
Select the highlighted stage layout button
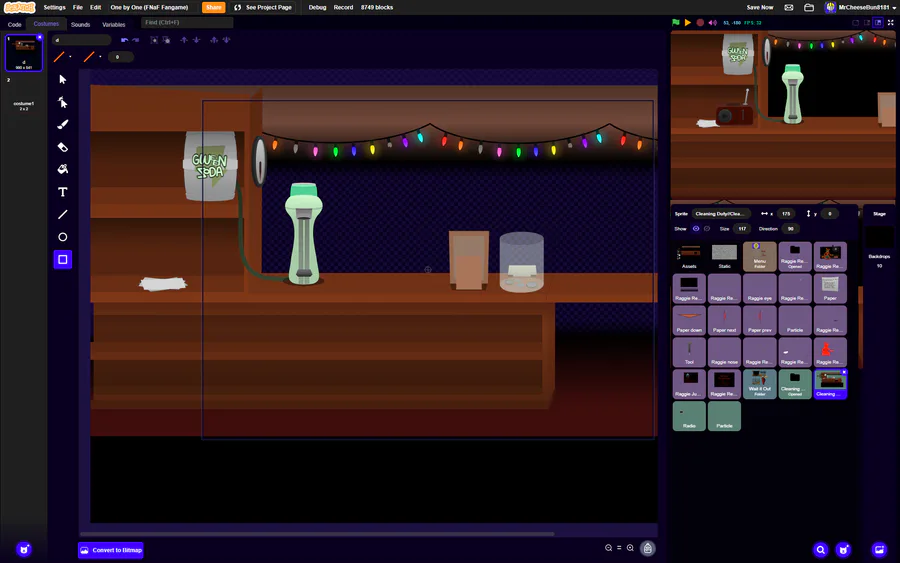pos(878,22)
